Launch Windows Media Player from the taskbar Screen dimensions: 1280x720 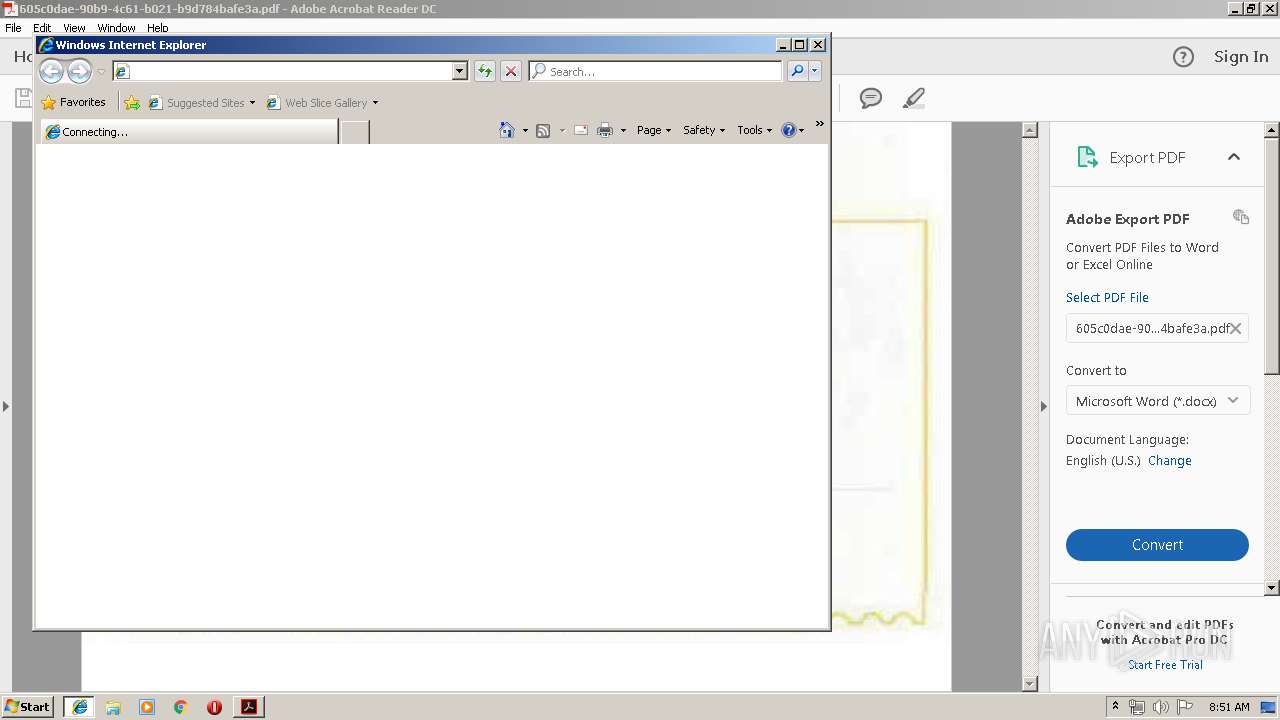point(147,707)
